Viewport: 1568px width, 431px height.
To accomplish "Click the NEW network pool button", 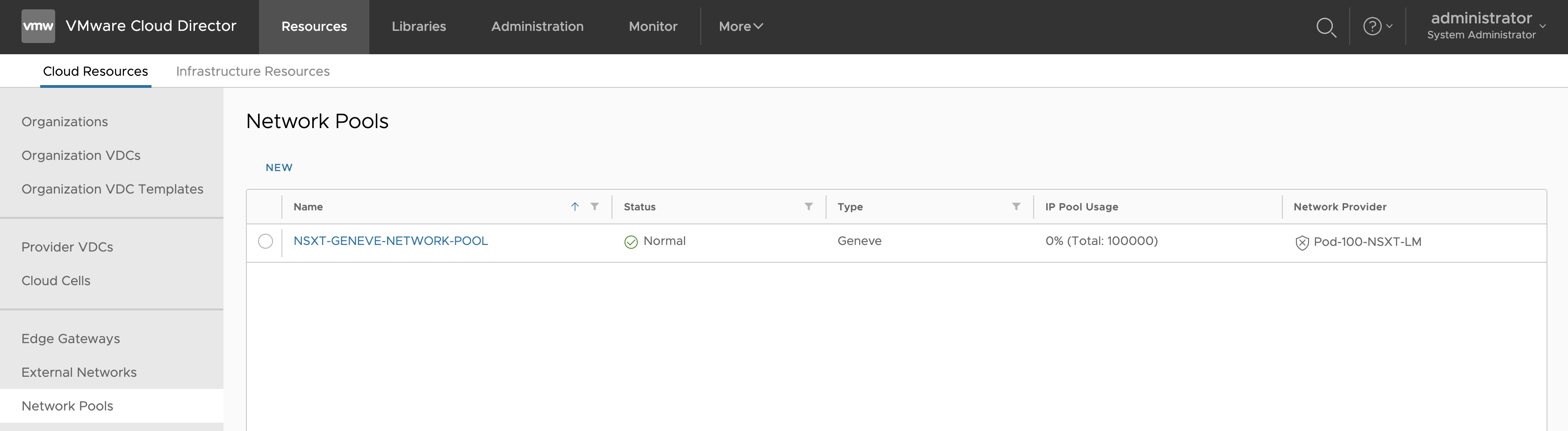I will 279,167.
